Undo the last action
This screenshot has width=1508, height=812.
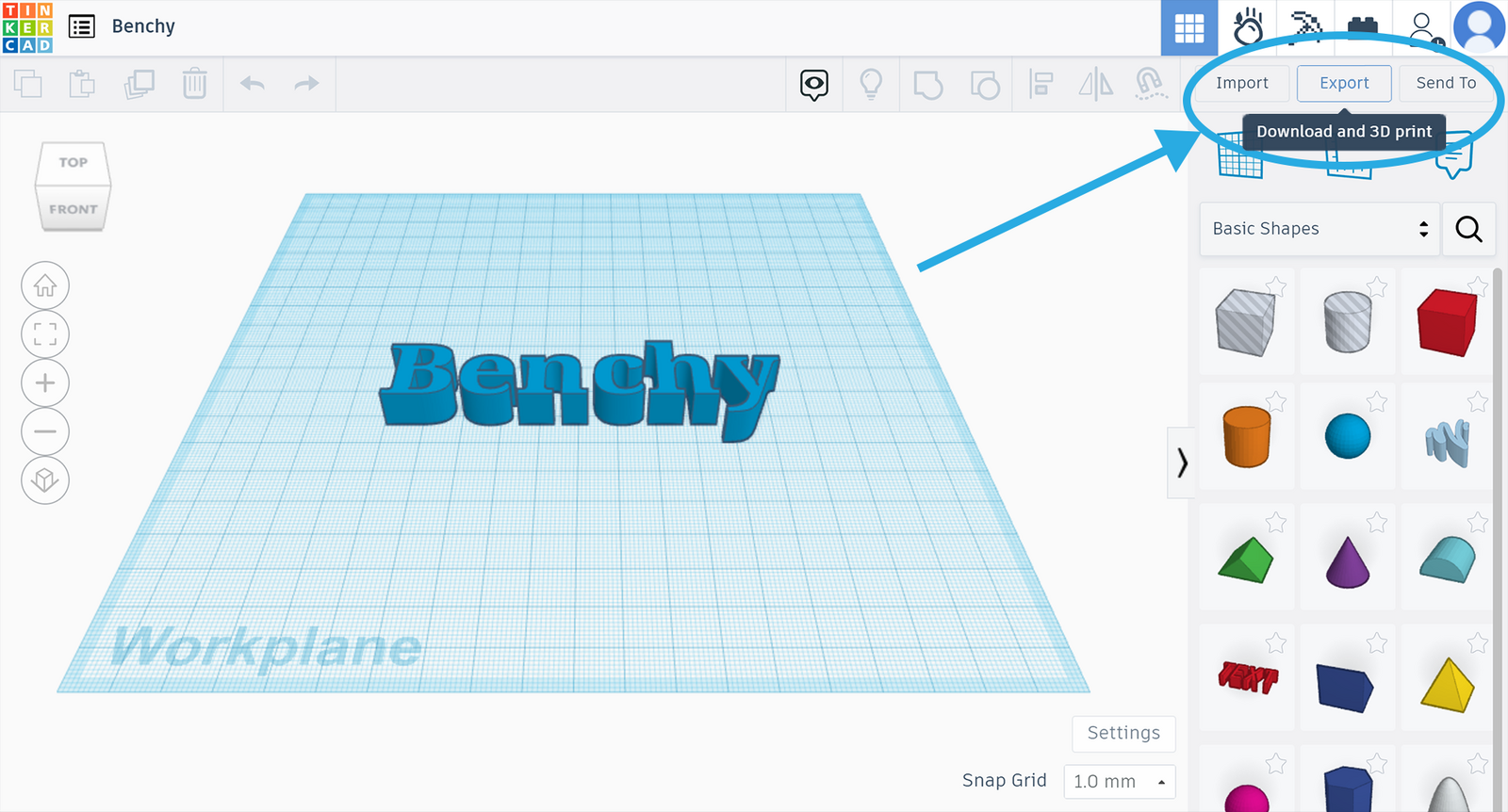click(253, 84)
